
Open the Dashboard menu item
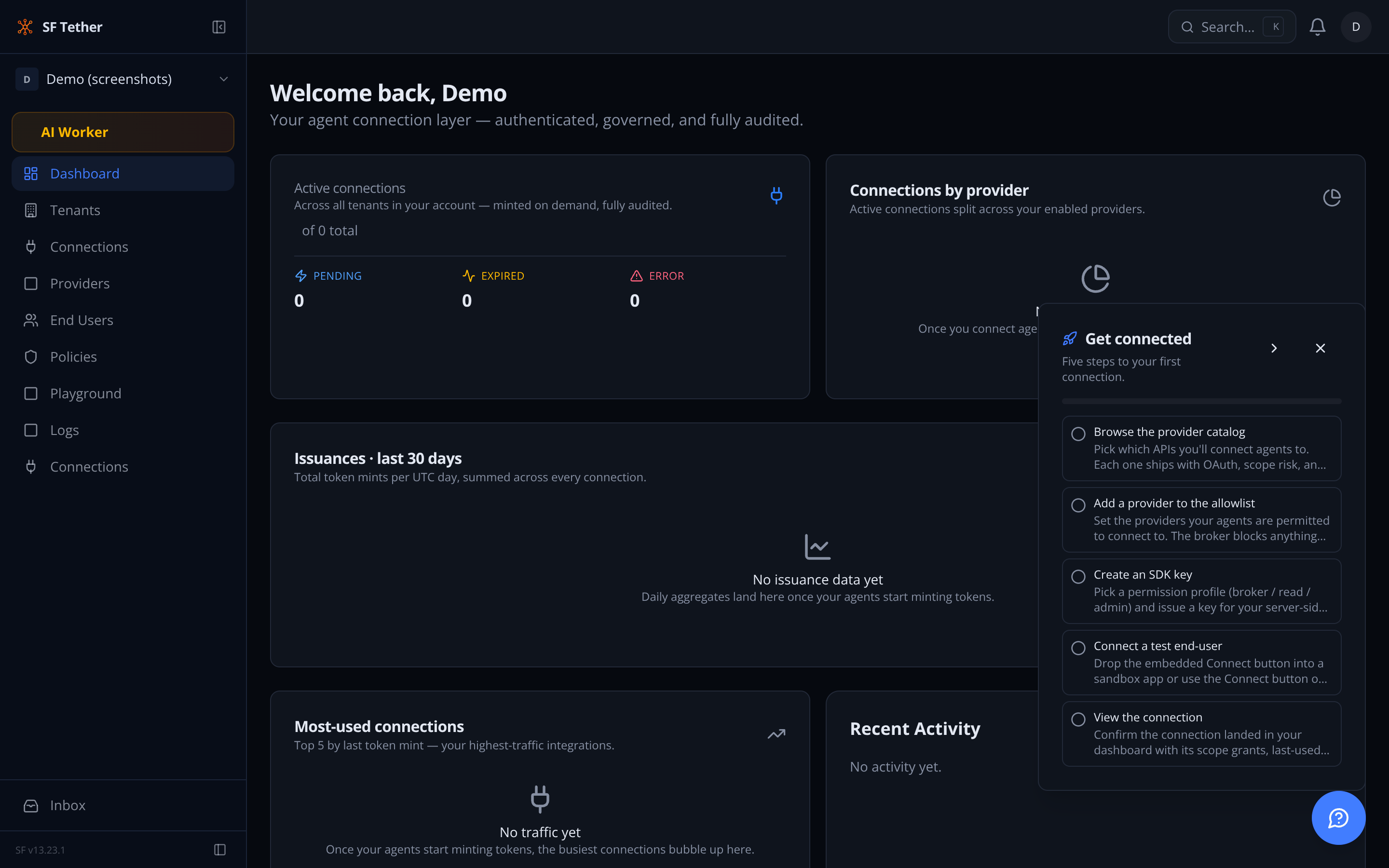(123, 174)
